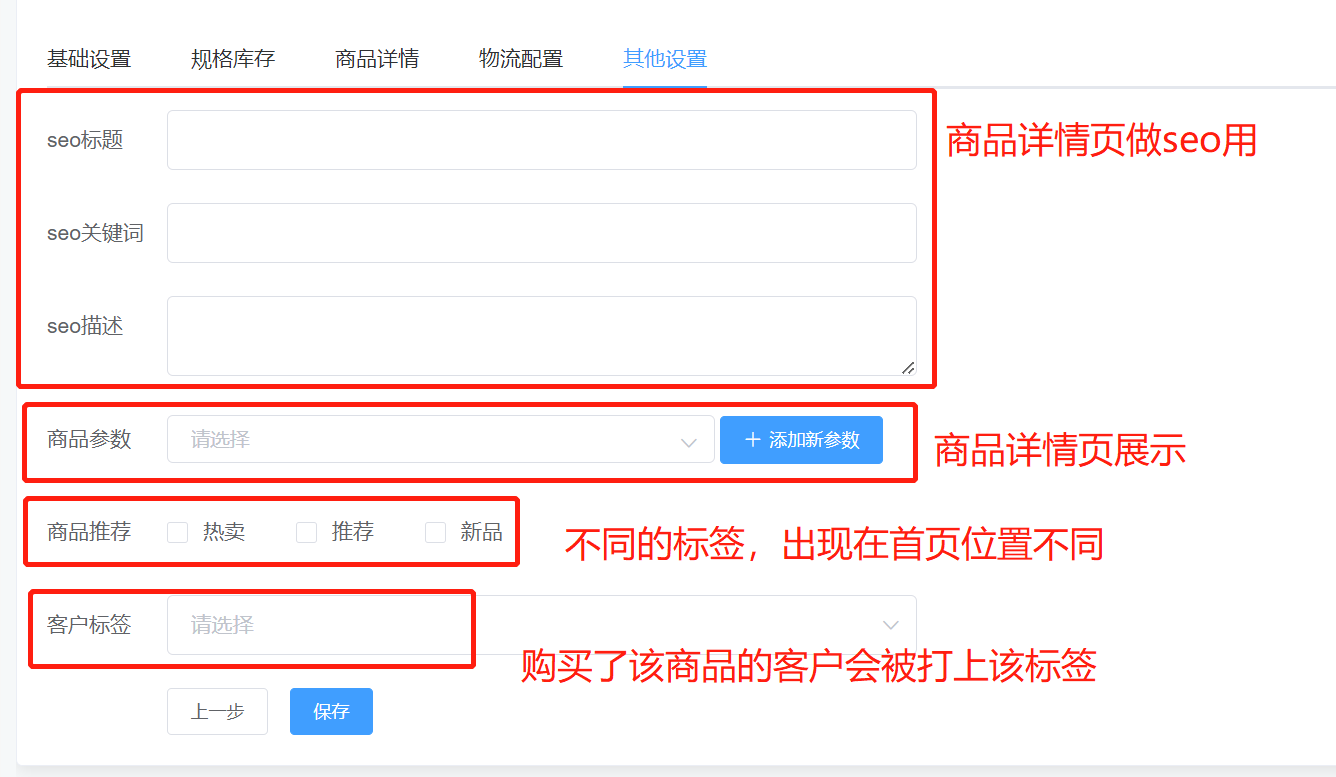The width and height of the screenshot is (1336, 777).
Task: Tick the 新品 checkbox
Action: click(x=435, y=531)
